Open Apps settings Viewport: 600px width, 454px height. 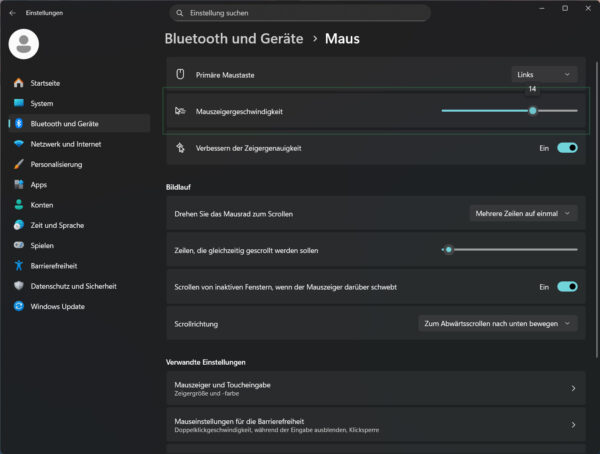pyautogui.click(x=79, y=185)
